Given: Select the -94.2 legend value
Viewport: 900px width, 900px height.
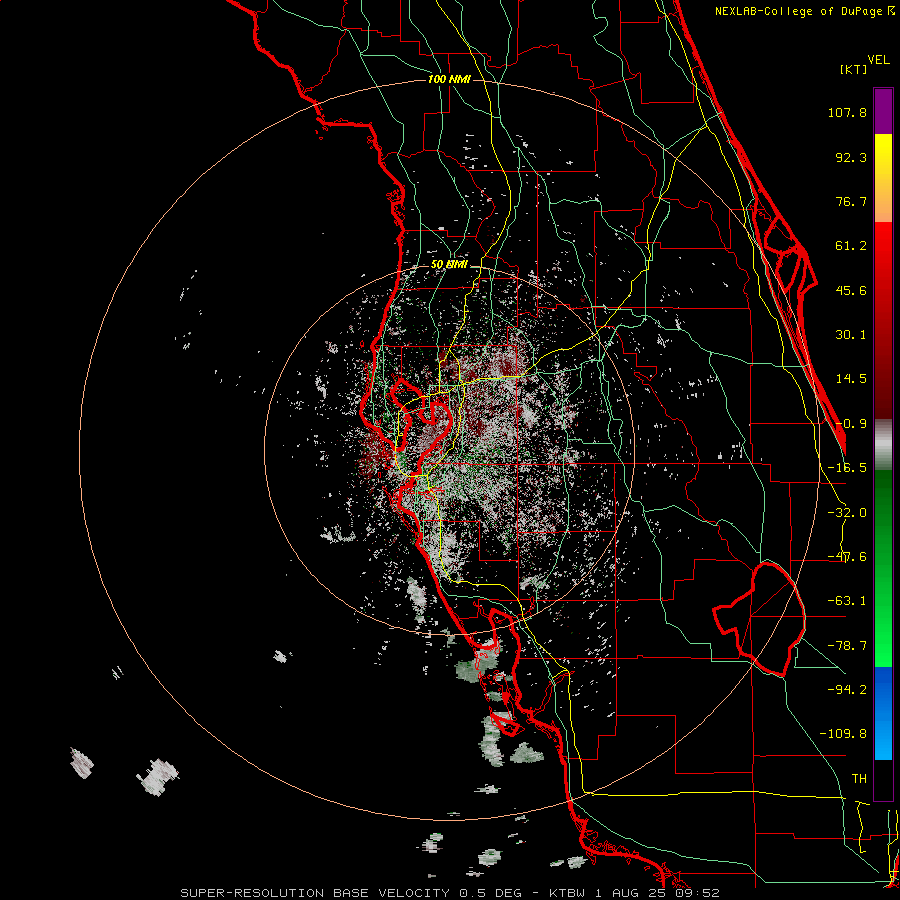Looking at the screenshot, I should pyautogui.click(x=847, y=689).
